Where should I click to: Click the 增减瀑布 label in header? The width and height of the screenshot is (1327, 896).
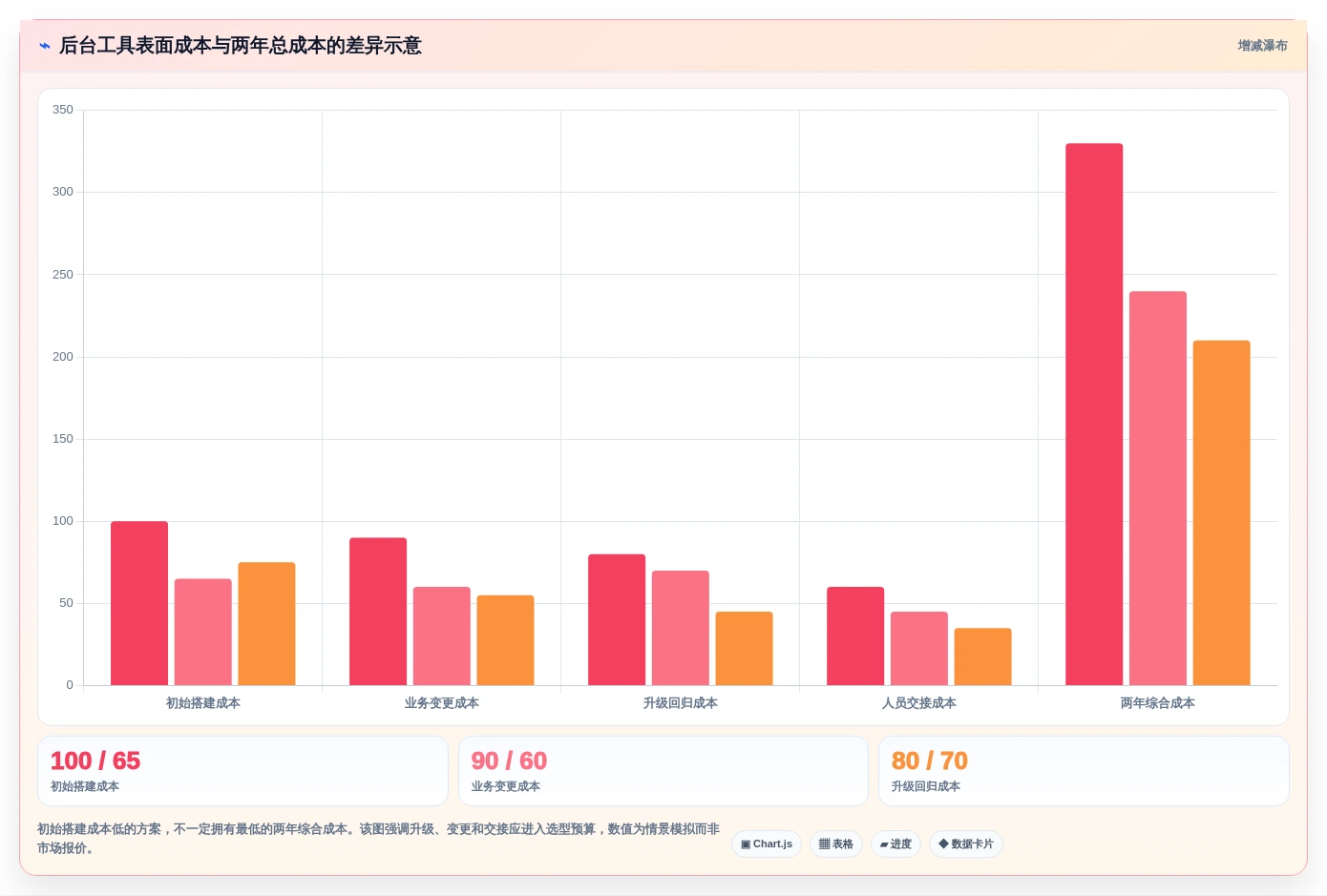[1262, 46]
